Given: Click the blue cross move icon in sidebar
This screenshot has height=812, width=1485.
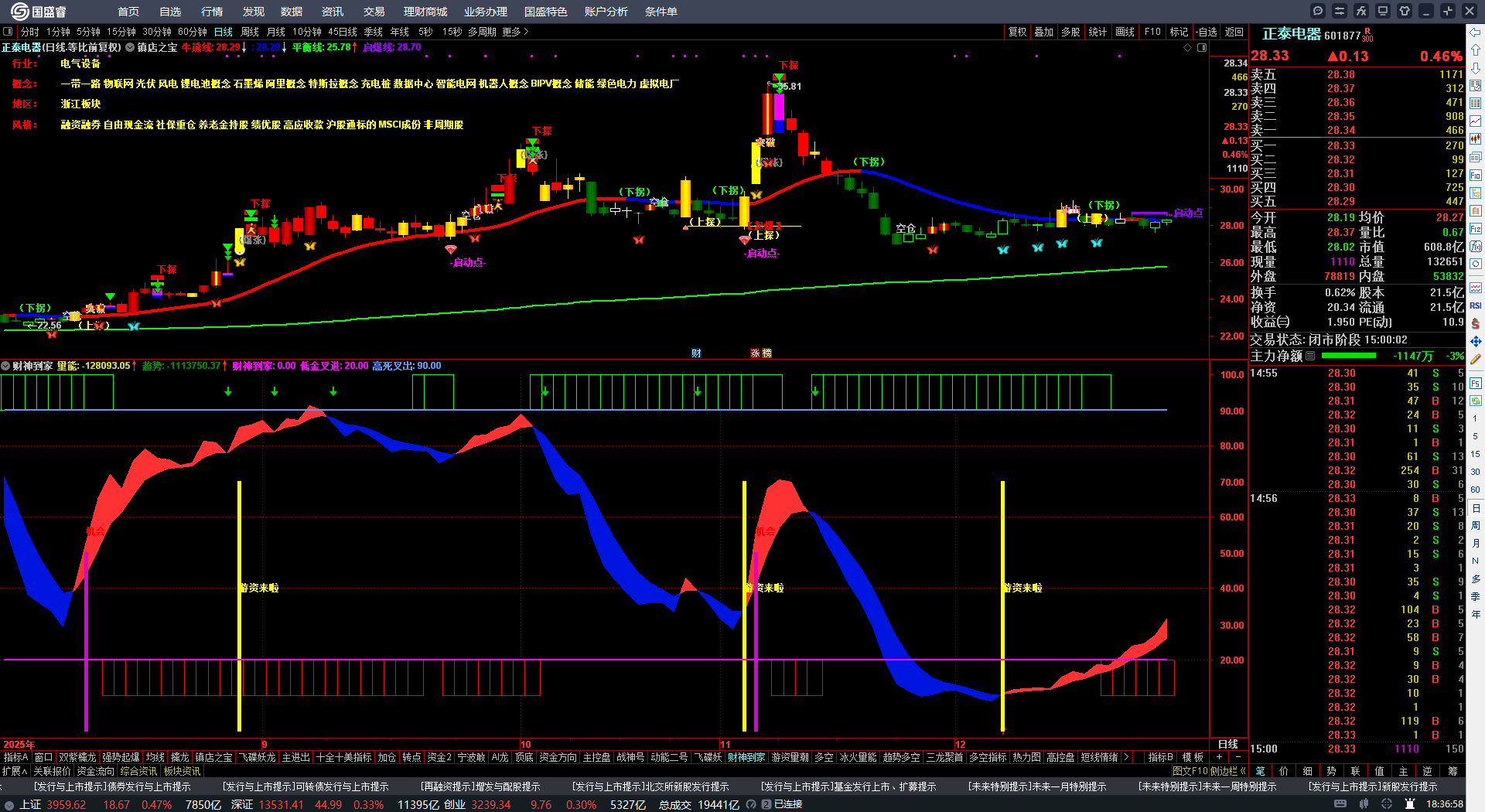Looking at the screenshot, I should 1476,341.
